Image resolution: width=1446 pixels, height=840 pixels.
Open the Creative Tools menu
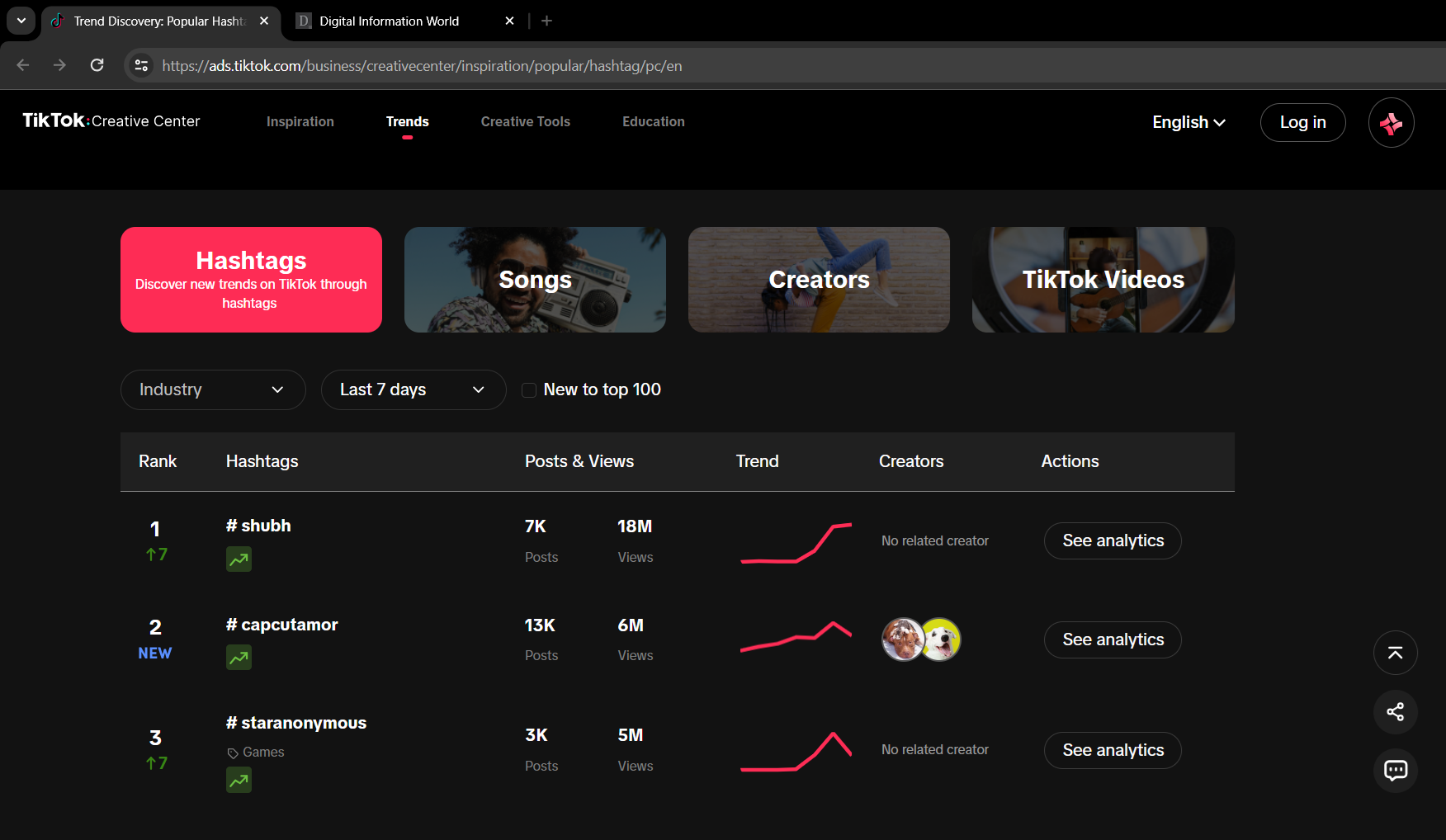click(526, 121)
